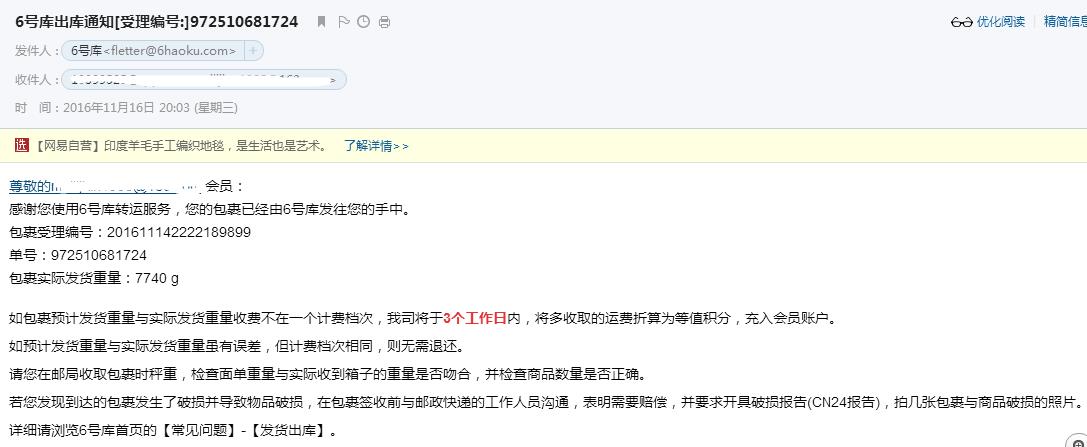Screen dimensions: 1087x447
Task: Flag this email with the flag icon
Action: pyautogui.click(x=343, y=22)
